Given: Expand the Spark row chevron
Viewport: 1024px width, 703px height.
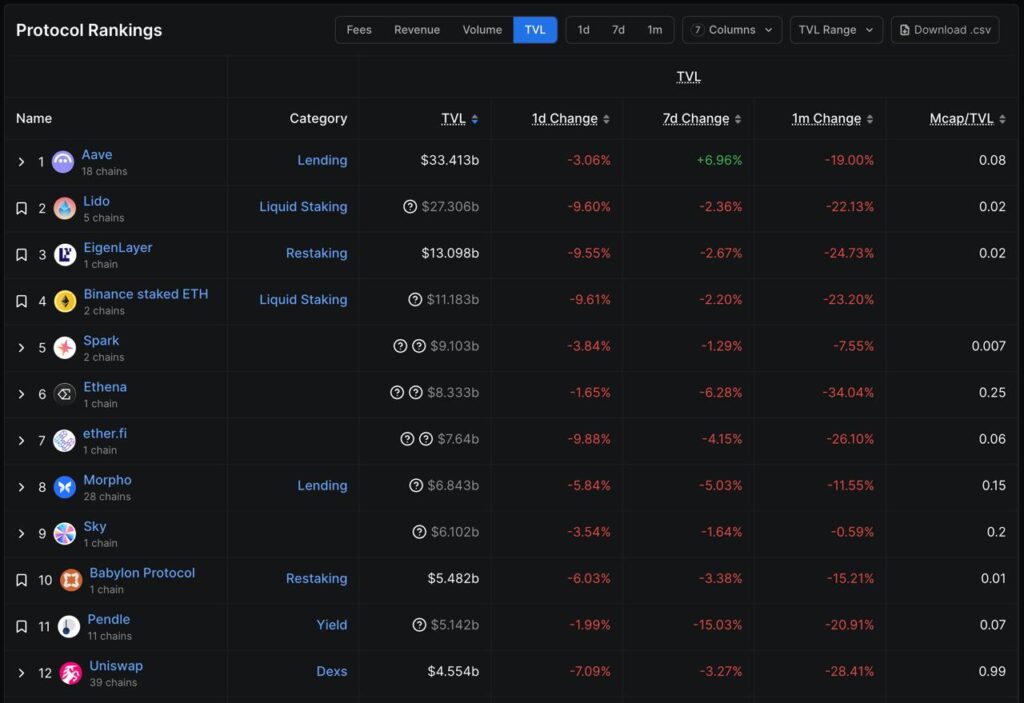Looking at the screenshot, I should (21, 348).
